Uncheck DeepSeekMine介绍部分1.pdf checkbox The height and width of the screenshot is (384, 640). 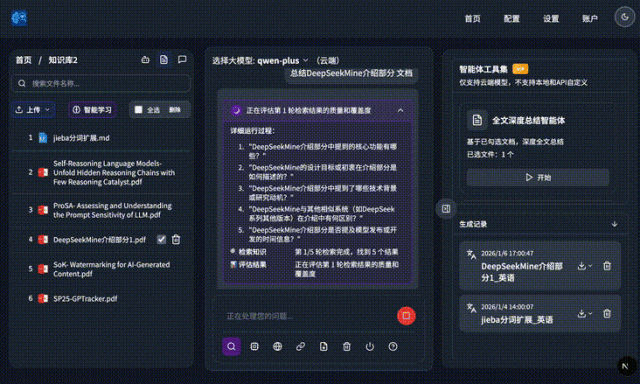[162, 240]
